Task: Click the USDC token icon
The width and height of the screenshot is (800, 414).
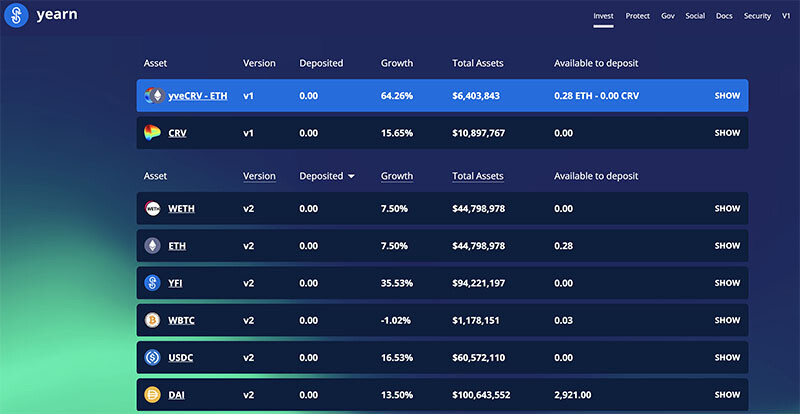Action: 153,357
